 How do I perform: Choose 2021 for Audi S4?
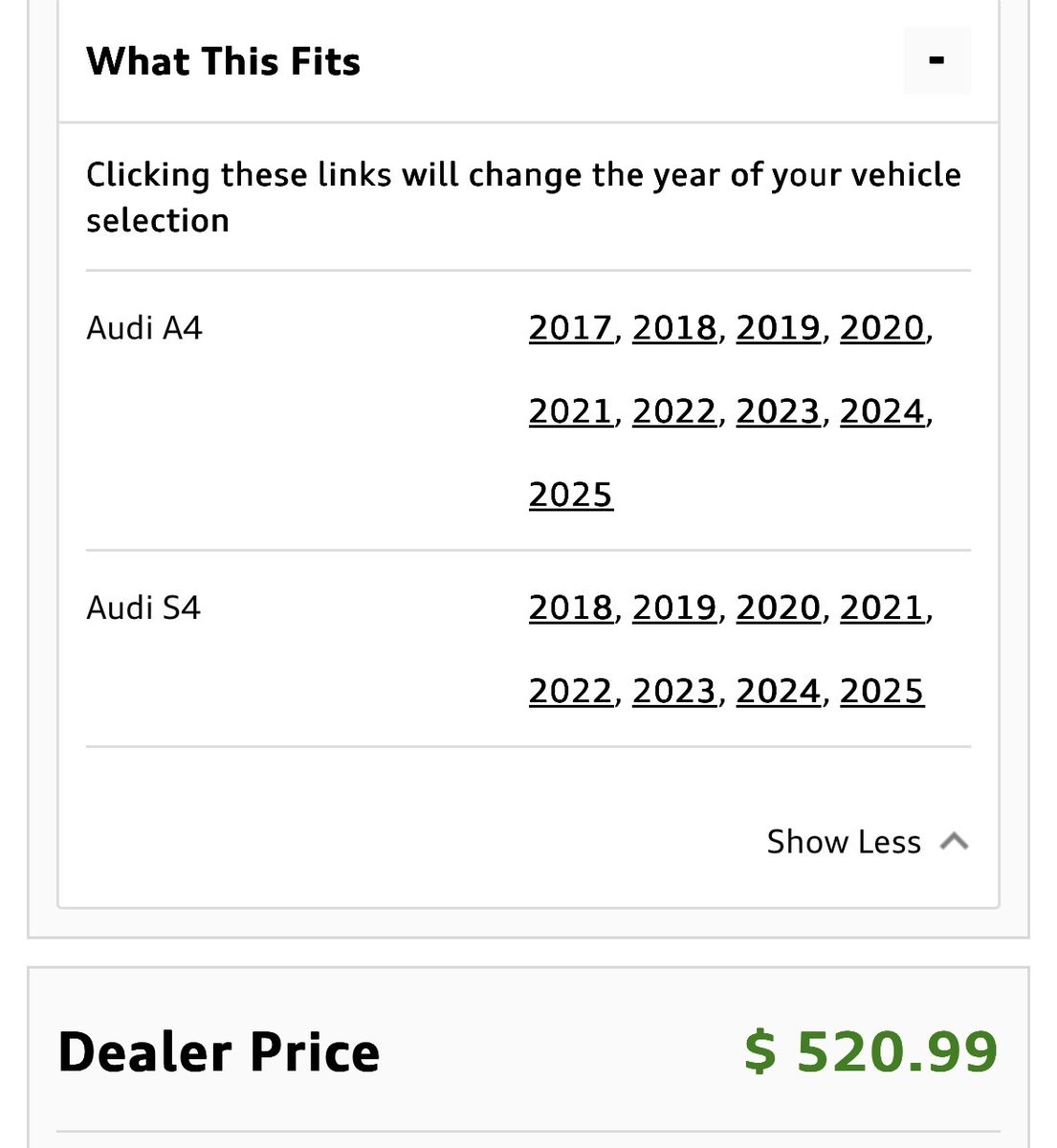pos(882,607)
